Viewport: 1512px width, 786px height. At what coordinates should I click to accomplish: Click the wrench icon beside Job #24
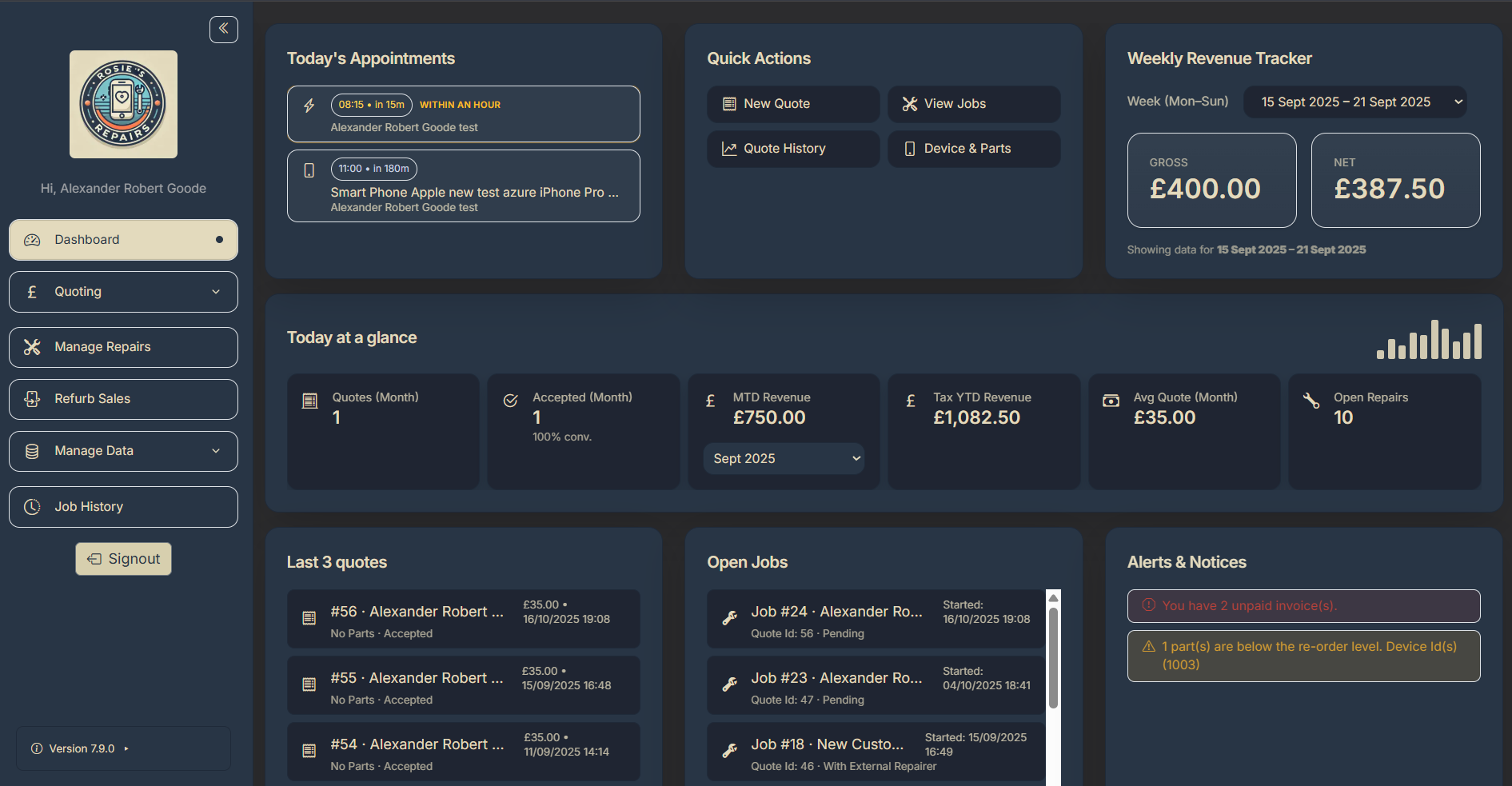coord(729,618)
